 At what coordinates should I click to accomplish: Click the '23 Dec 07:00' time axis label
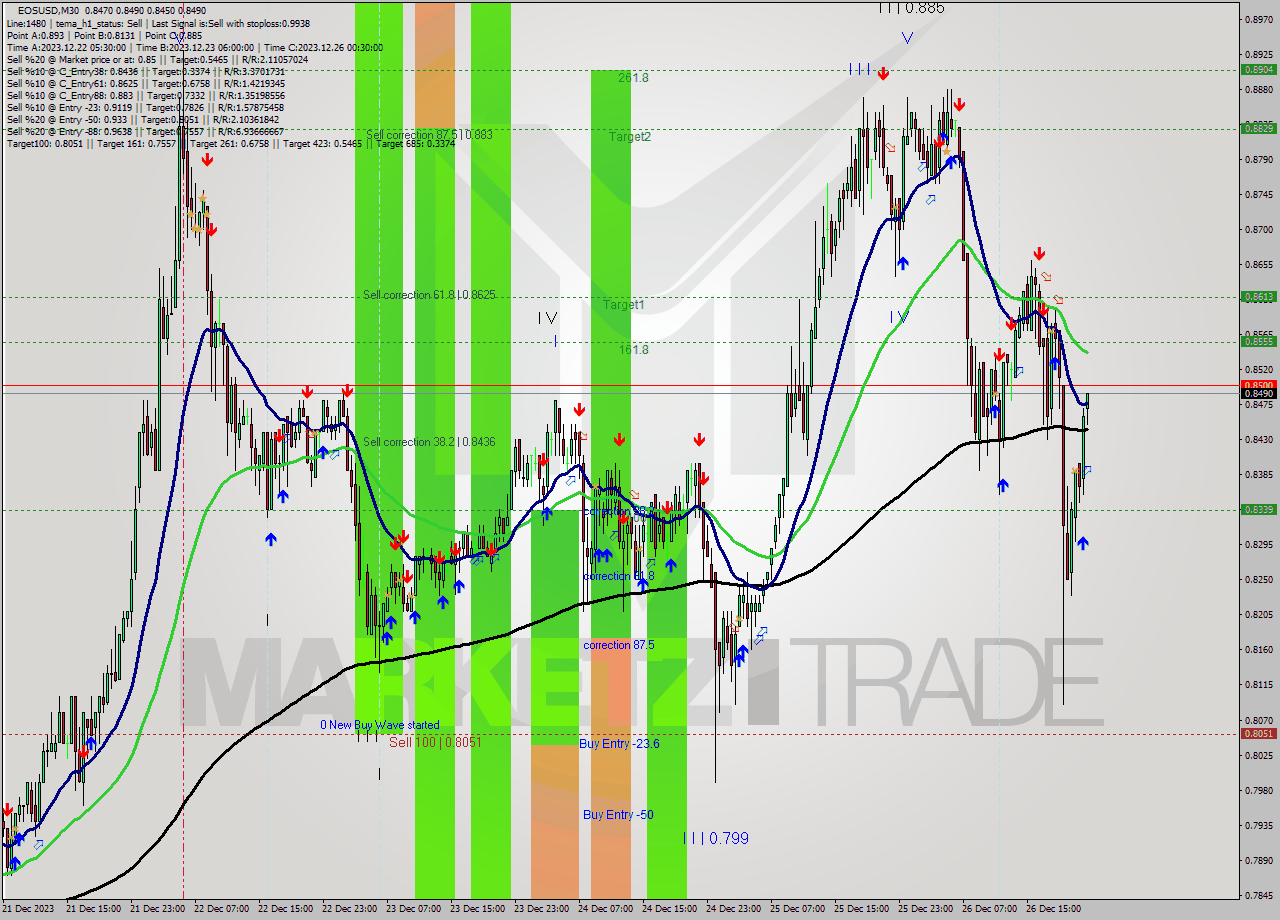[413, 909]
